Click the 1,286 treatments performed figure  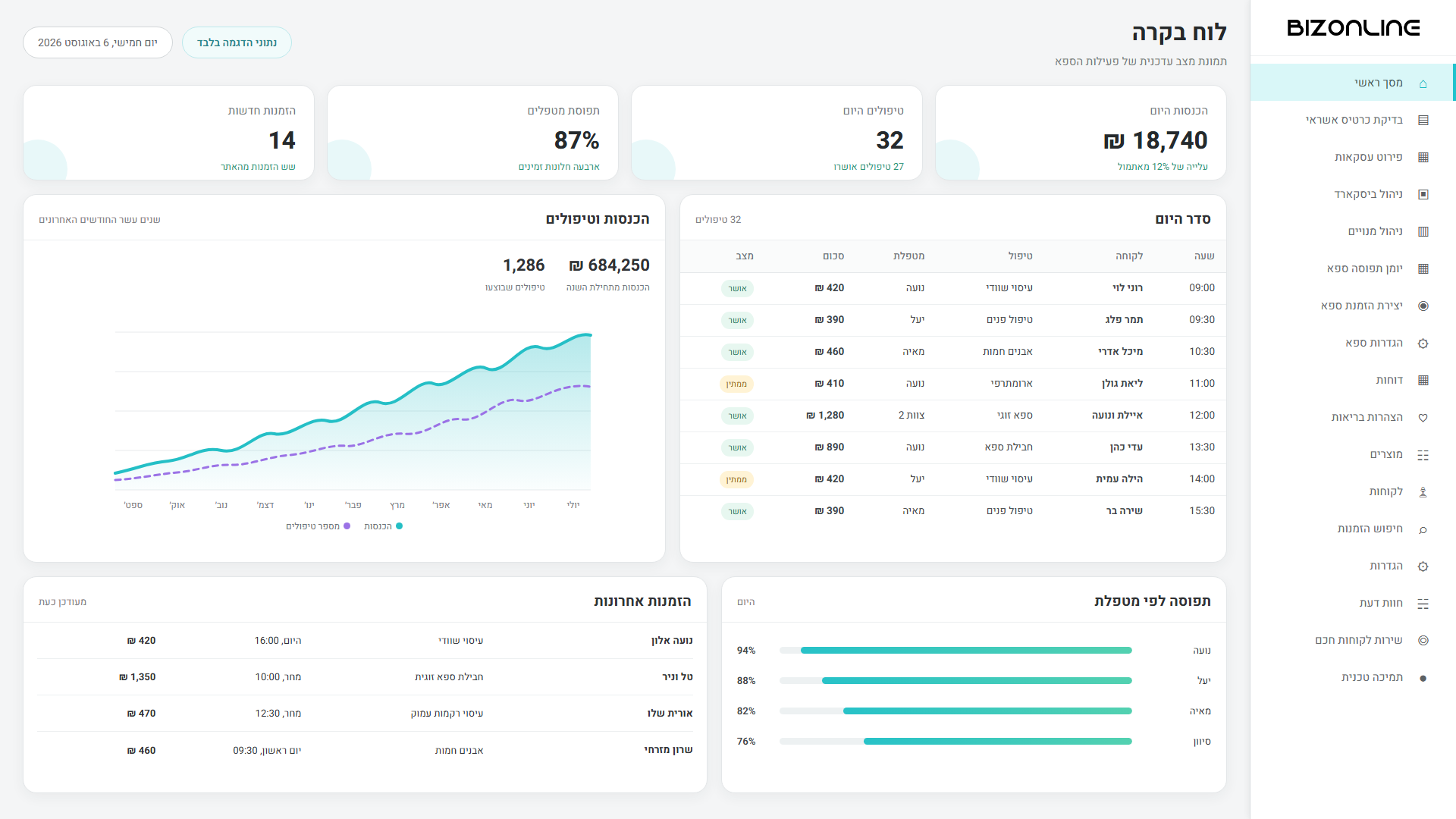(x=524, y=265)
